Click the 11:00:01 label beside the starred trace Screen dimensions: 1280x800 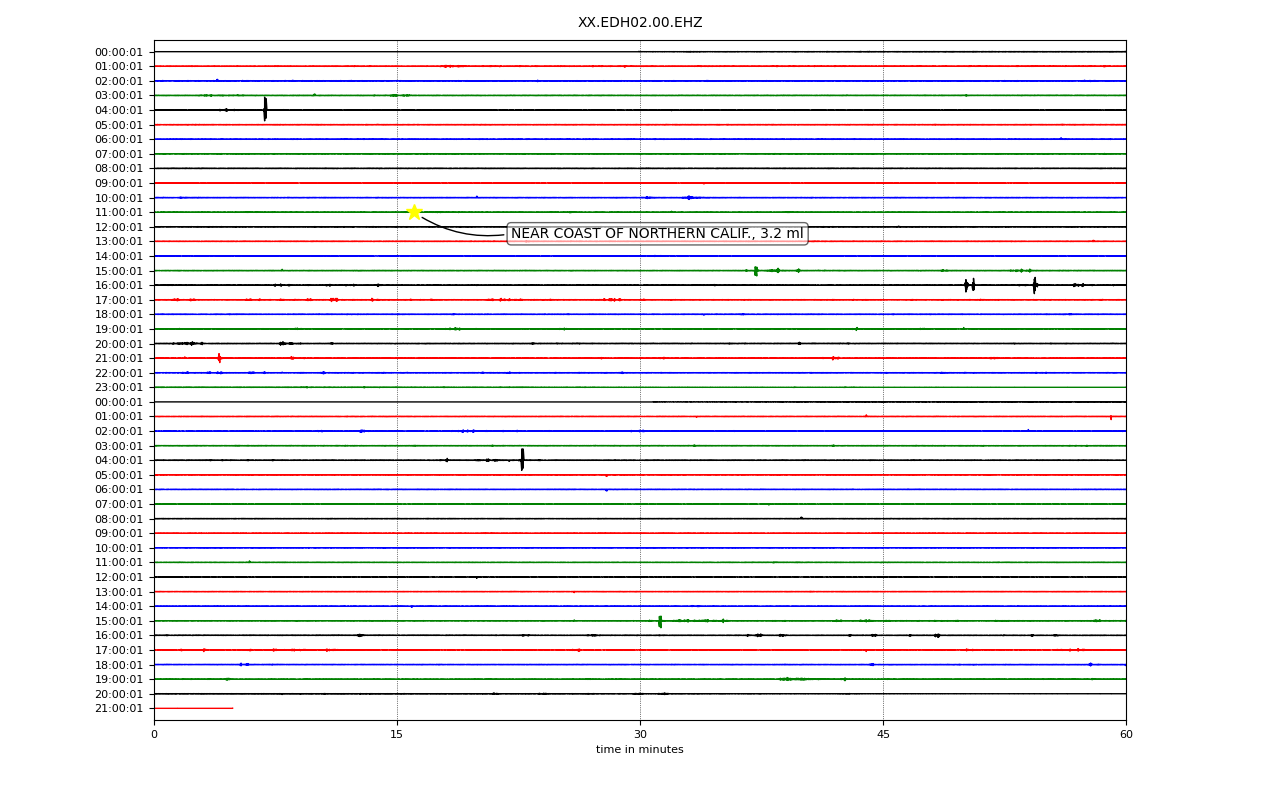click(119, 212)
